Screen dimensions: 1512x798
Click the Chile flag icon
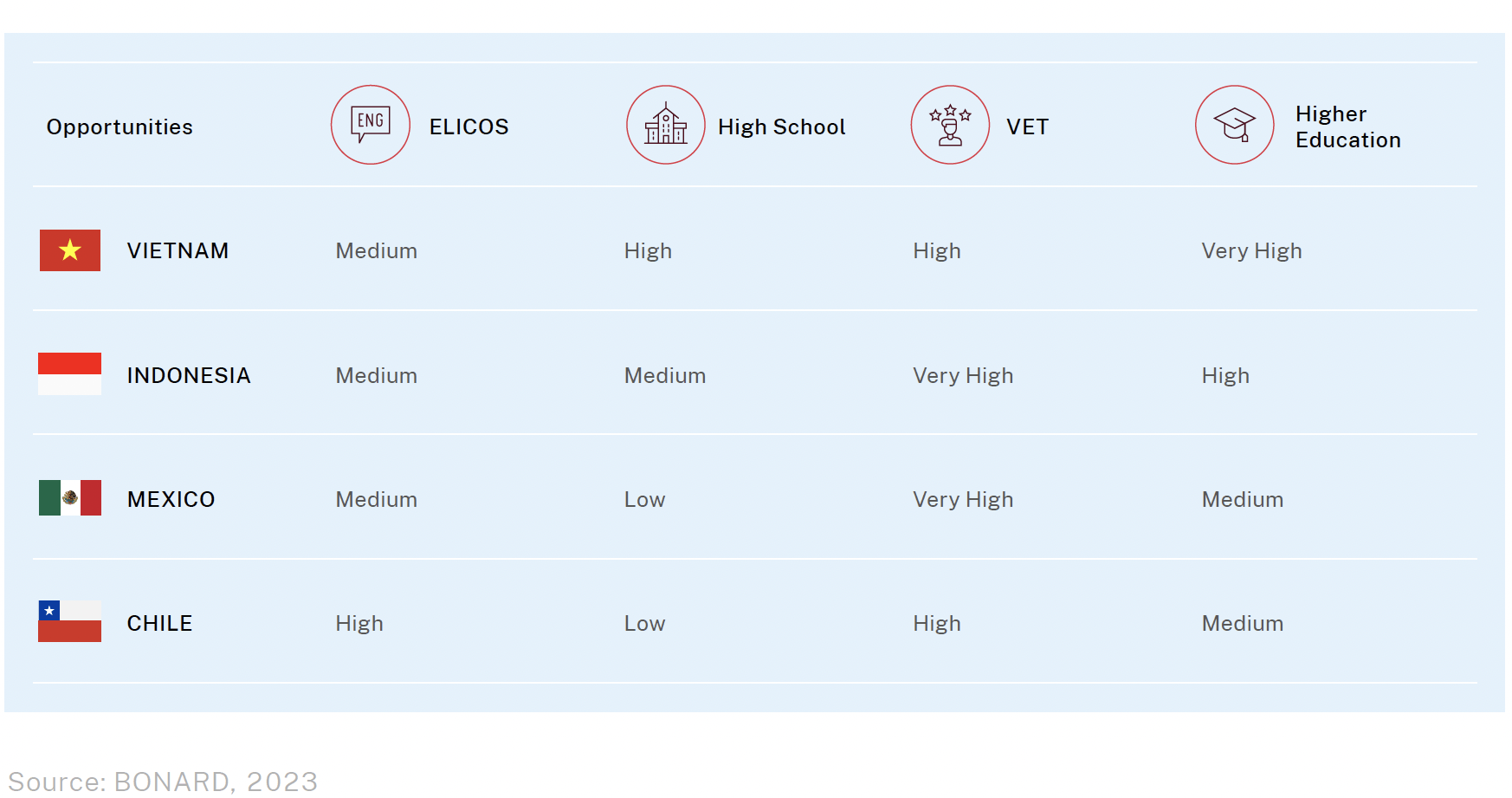click(x=70, y=621)
